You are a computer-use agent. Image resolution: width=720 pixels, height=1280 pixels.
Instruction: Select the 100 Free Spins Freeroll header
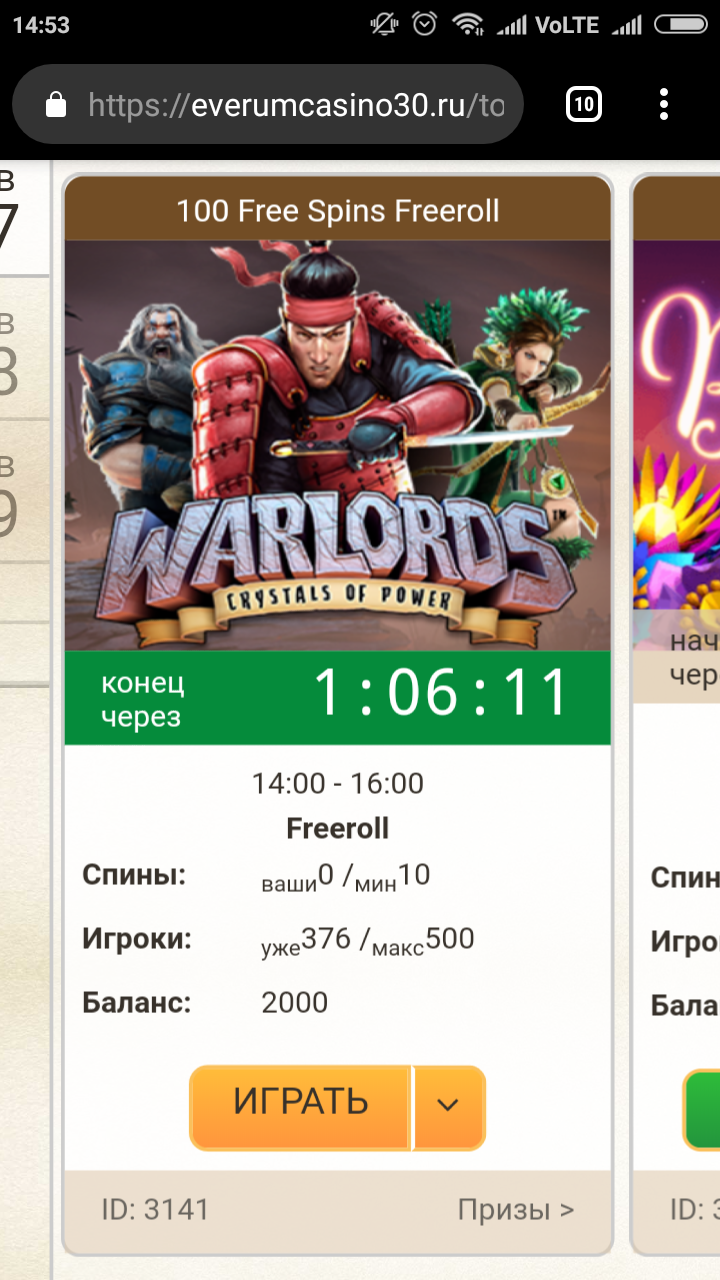338,211
